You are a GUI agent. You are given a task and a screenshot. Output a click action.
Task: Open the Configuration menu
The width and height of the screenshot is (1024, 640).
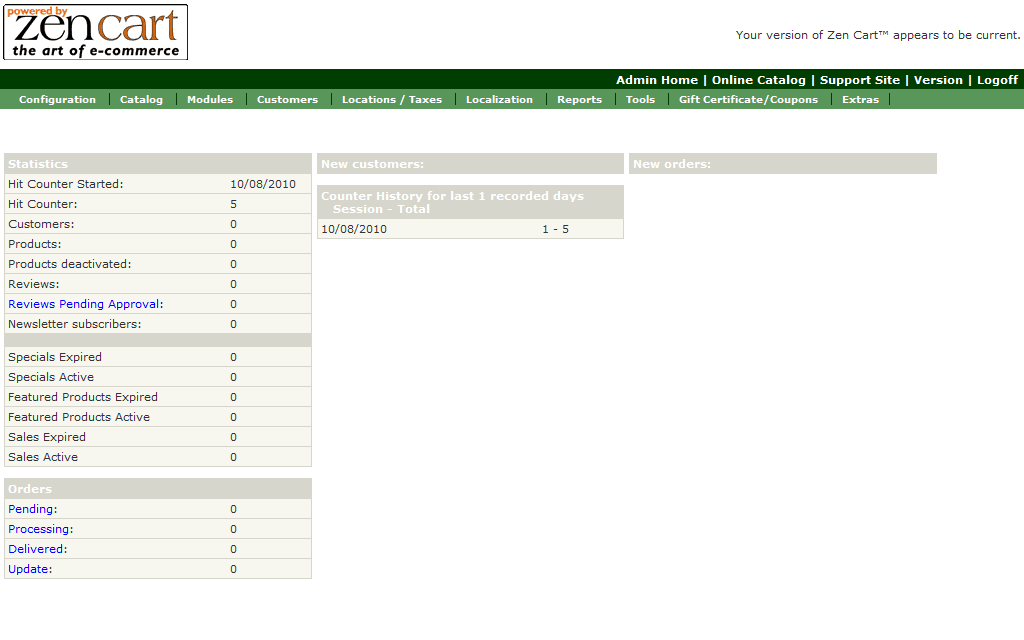(57, 99)
